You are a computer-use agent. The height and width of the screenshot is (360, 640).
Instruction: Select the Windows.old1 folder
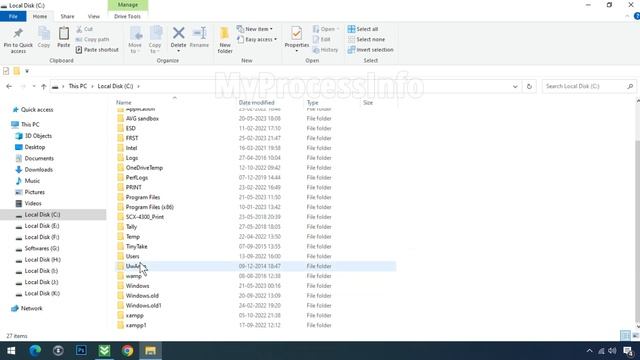pyautogui.click(x=143, y=305)
